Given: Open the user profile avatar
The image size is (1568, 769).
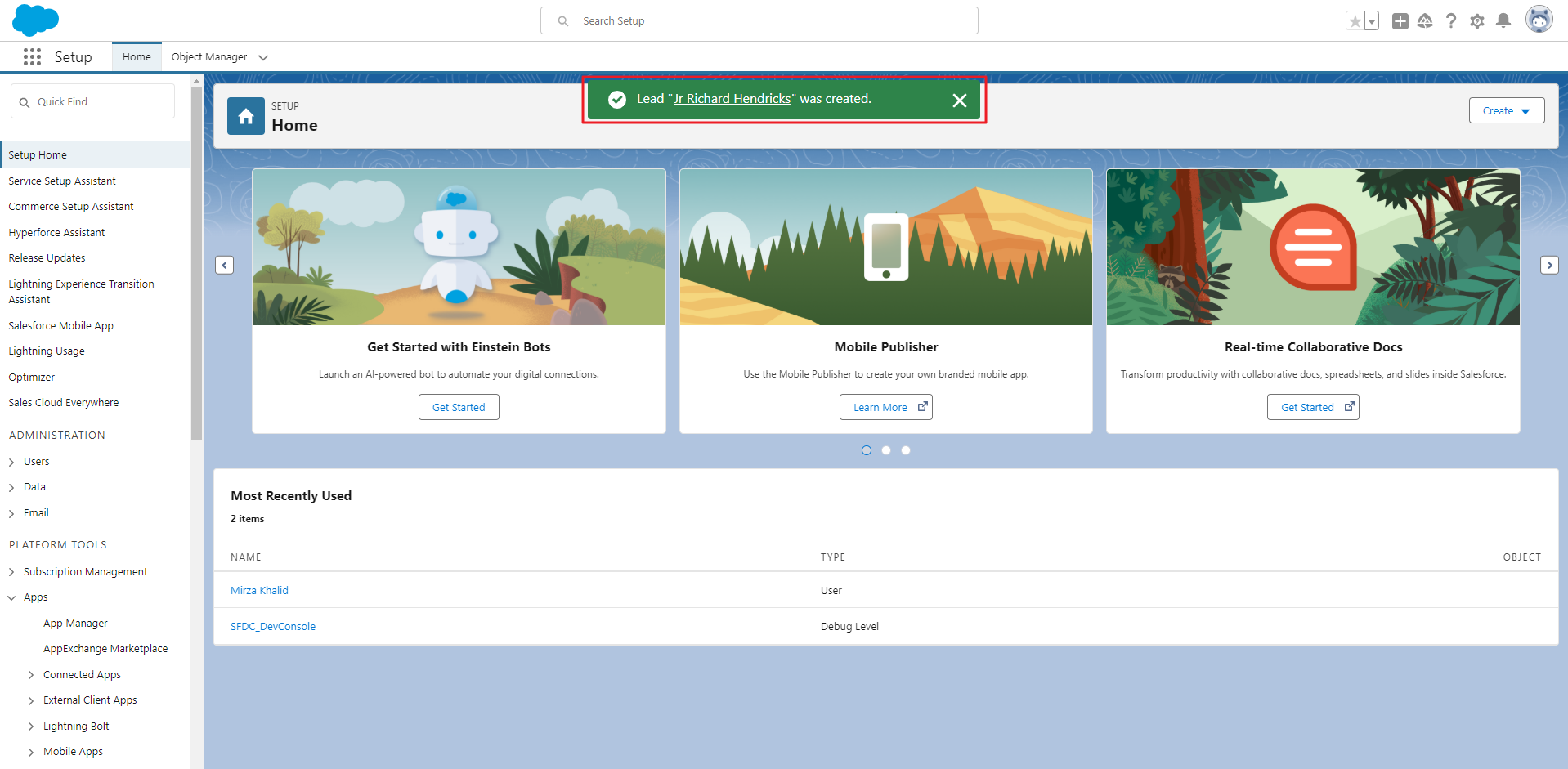Looking at the screenshot, I should click(1539, 20).
